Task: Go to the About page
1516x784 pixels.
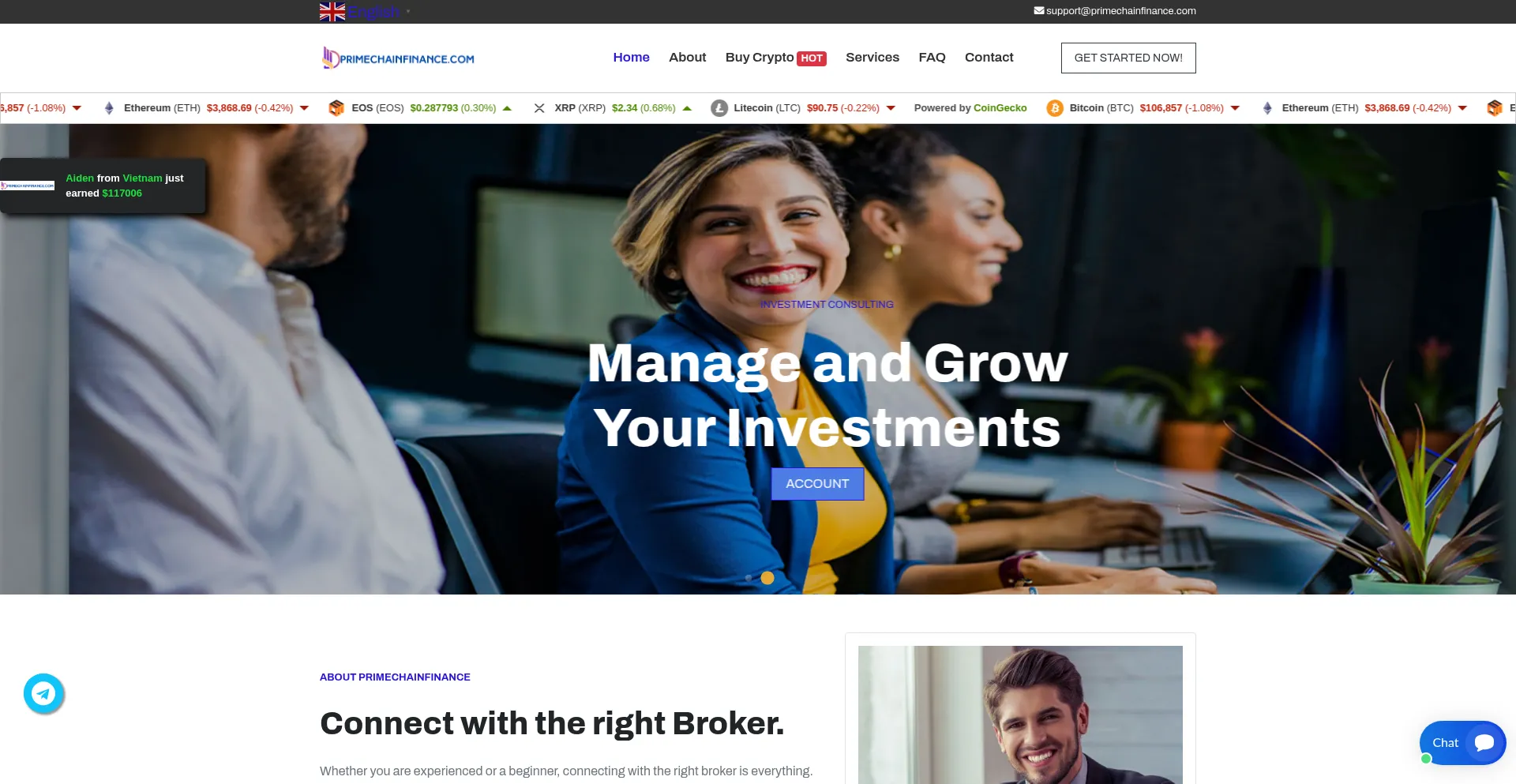Action: coord(687,58)
